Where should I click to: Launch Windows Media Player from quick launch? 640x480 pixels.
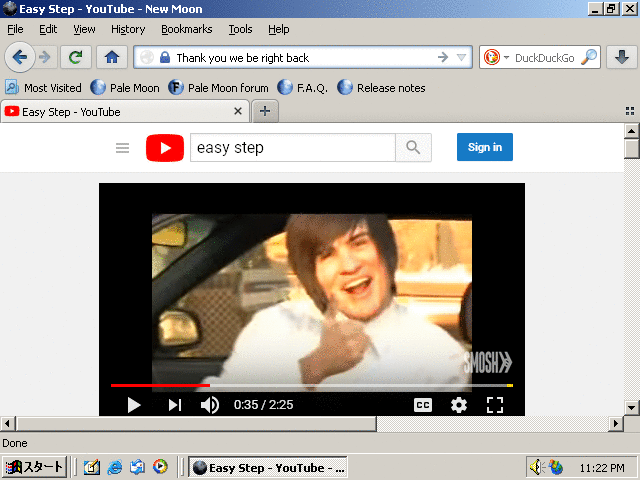click(x=160, y=467)
